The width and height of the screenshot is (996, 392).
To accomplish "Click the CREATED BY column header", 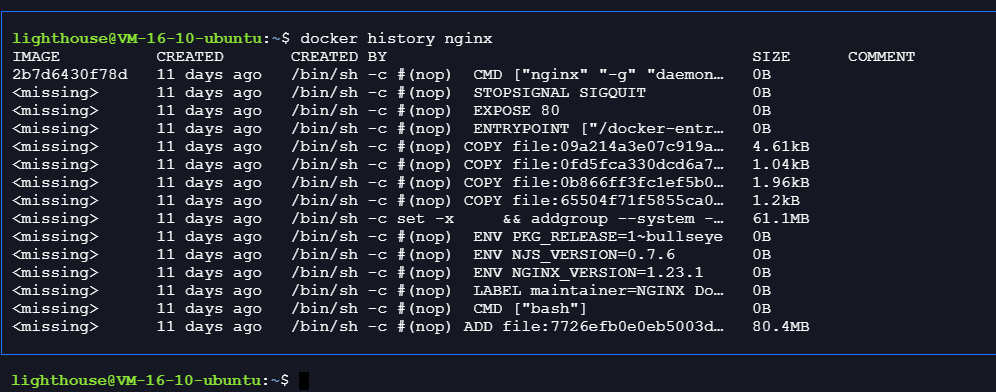I will pyautogui.click(x=334, y=57).
